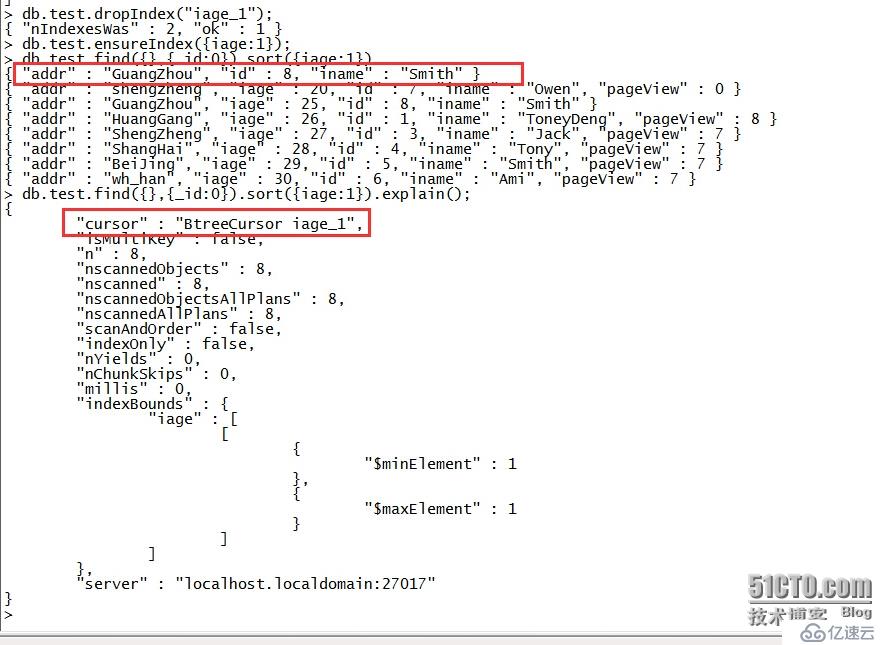The height and width of the screenshot is (645, 891).
Task: Click the row with addr ShangHai
Action: pyautogui.click(x=363, y=149)
